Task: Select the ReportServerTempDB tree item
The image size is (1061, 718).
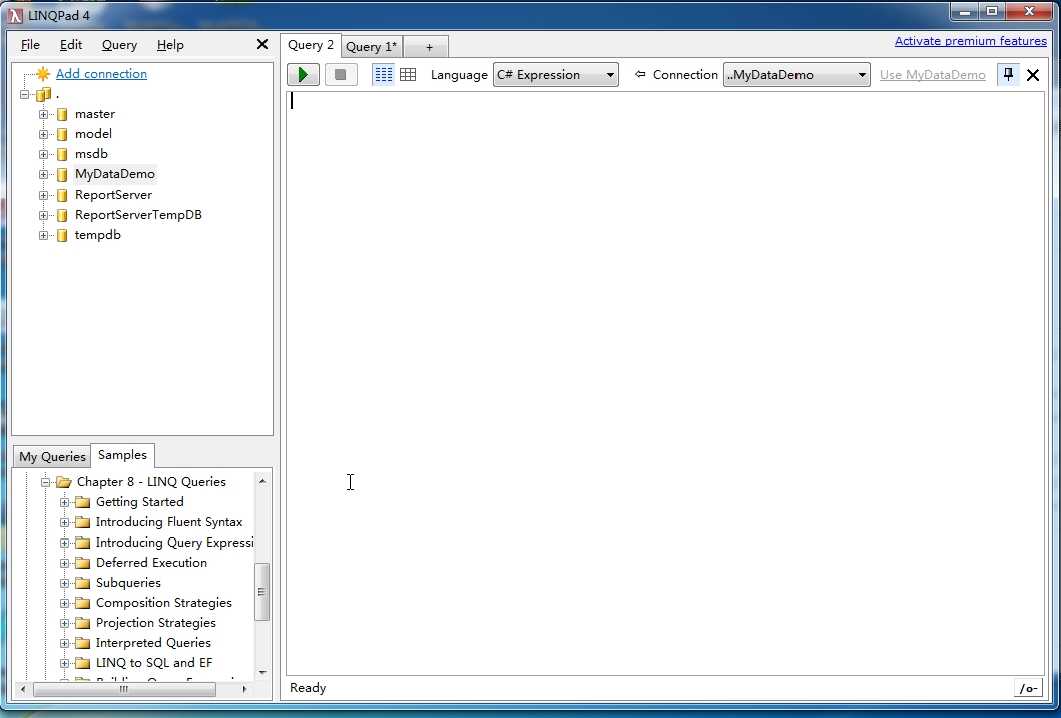Action: [x=138, y=215]
